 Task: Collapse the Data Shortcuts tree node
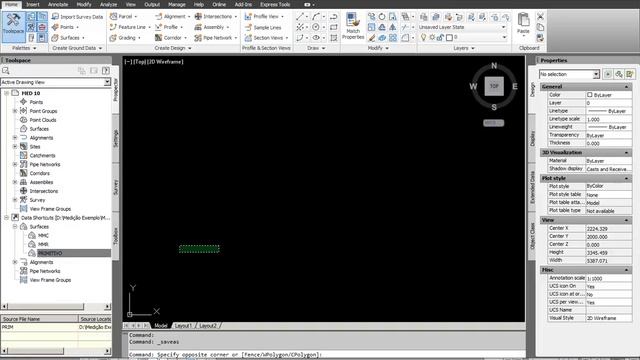(7, 218)
